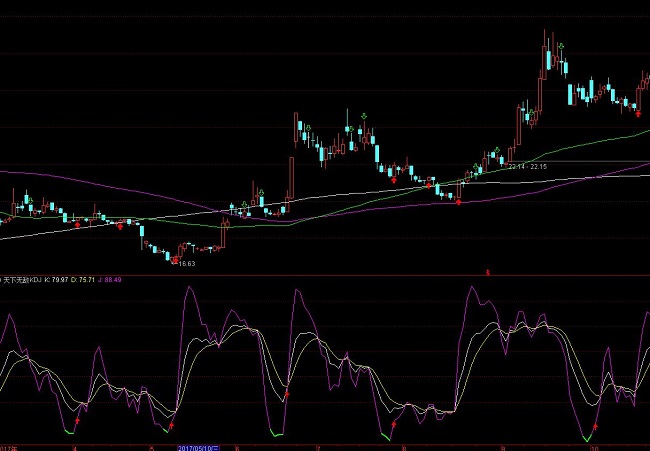This screenshot has height=451, width=650.
Task: Jump to month 7 on the time axis
Action: (318, 447)
